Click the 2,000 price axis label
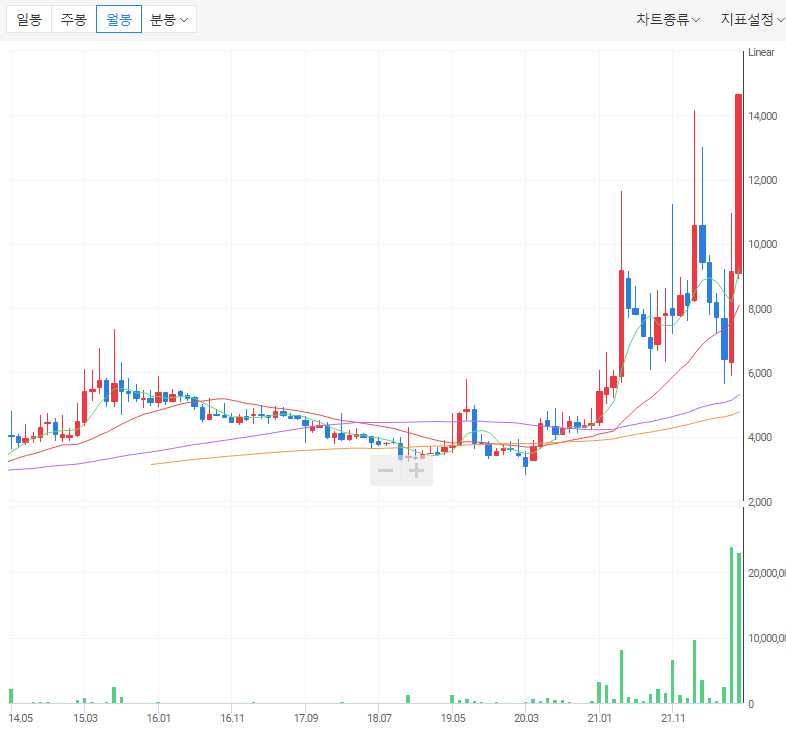 click(760, 502)
